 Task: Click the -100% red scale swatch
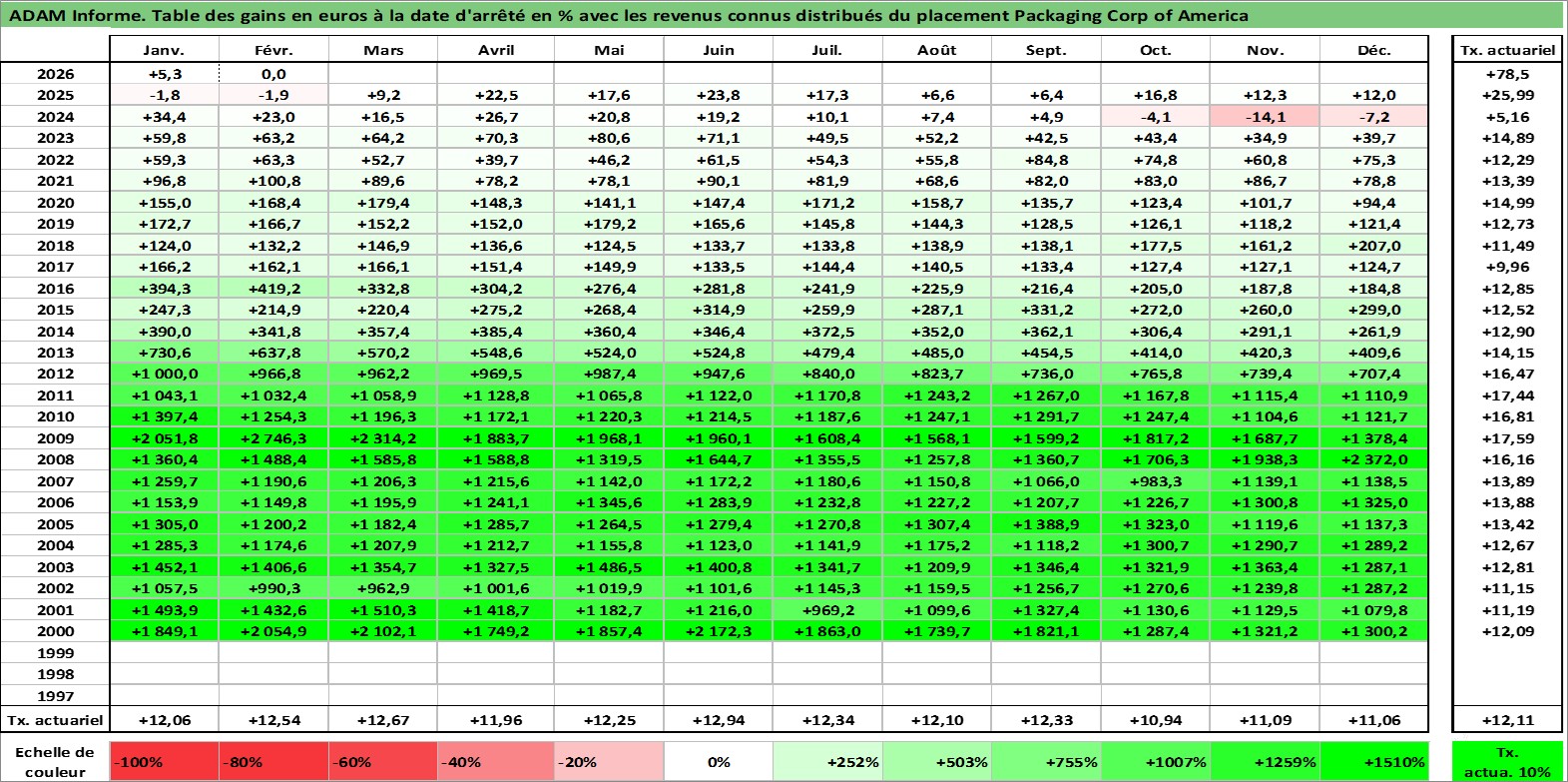[x=164, y=761]
